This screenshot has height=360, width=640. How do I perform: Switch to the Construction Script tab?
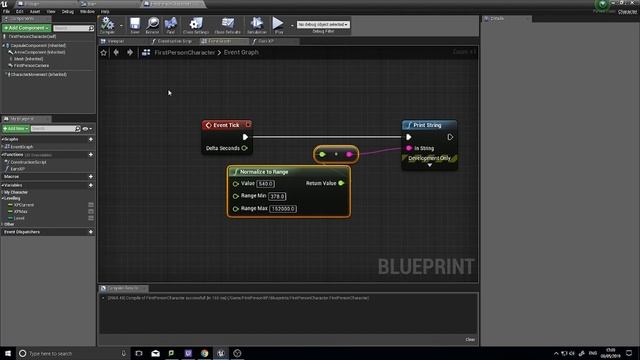pos(174,41)
